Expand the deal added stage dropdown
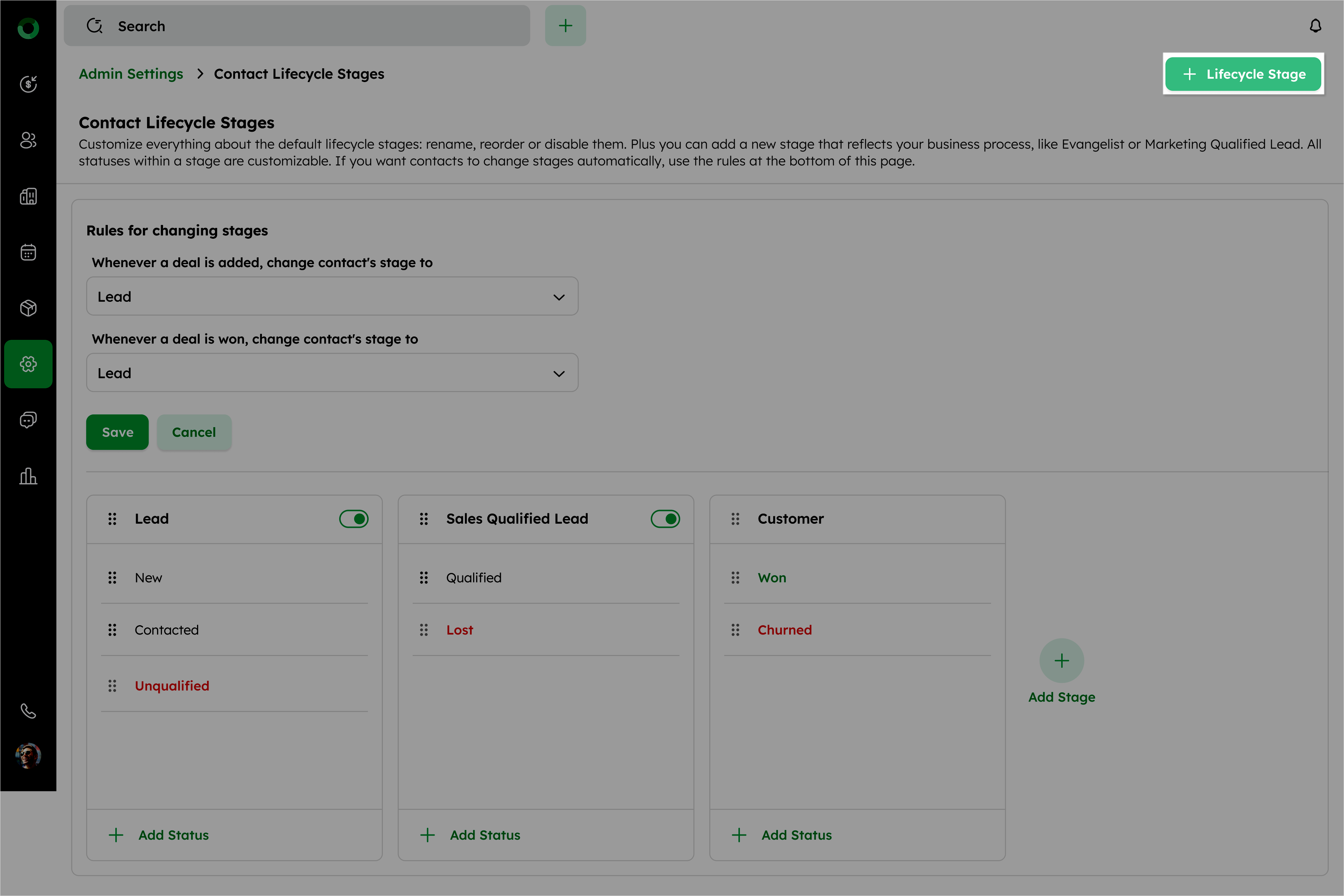This screenshot has height=896, width=1344. (332, 297)
